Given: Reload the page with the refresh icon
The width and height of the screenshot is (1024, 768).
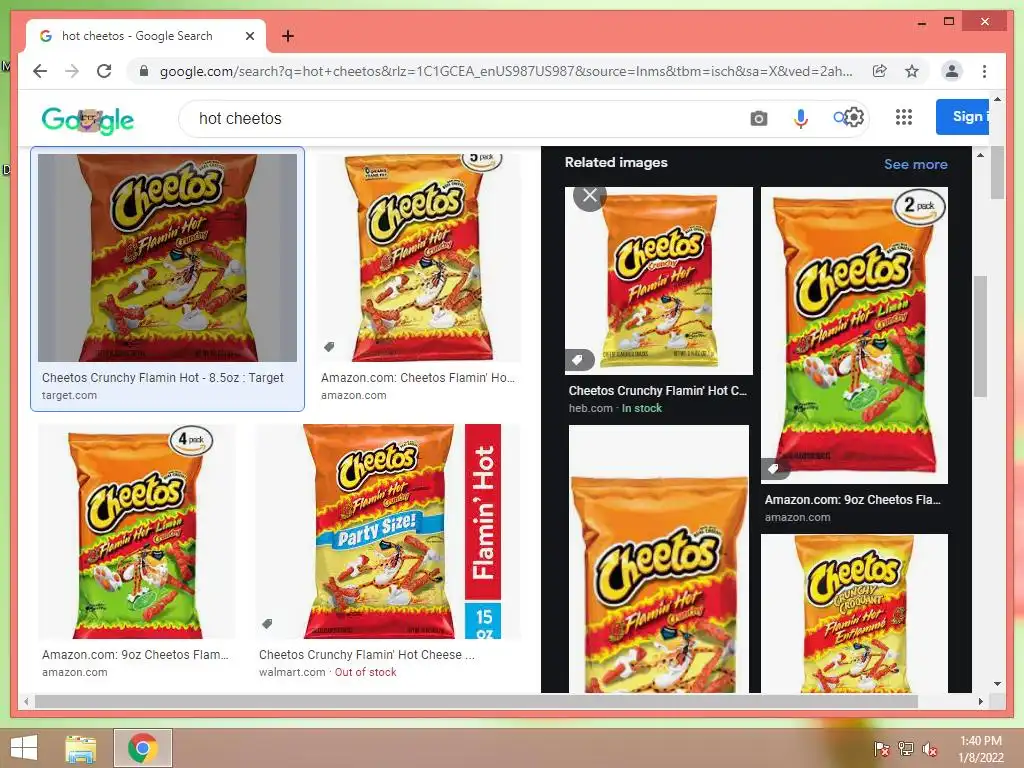Looking at the screenshot, I should [104, 71].
